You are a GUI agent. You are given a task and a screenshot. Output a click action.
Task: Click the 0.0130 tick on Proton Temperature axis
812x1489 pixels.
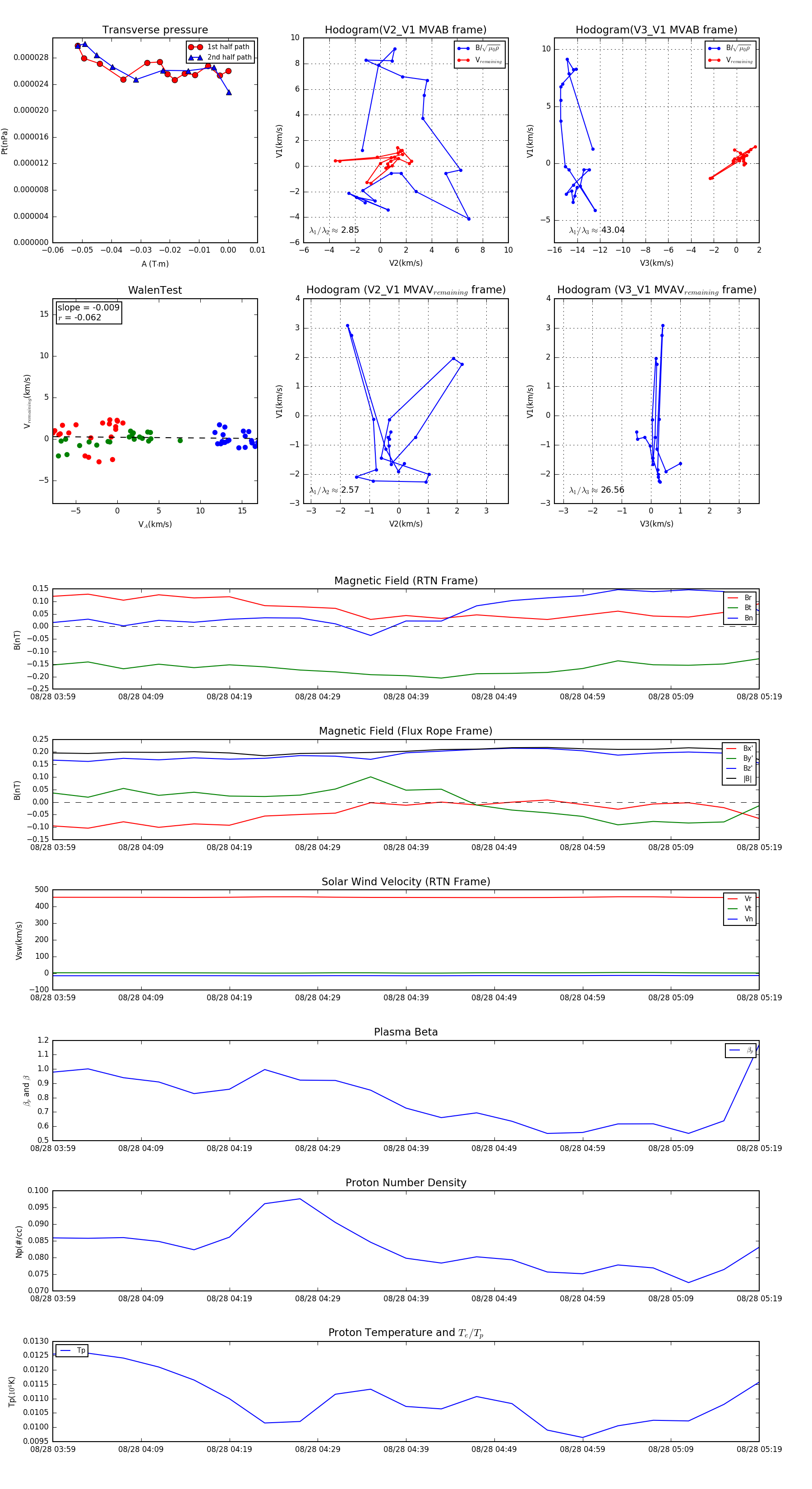tap(36, 1341)
